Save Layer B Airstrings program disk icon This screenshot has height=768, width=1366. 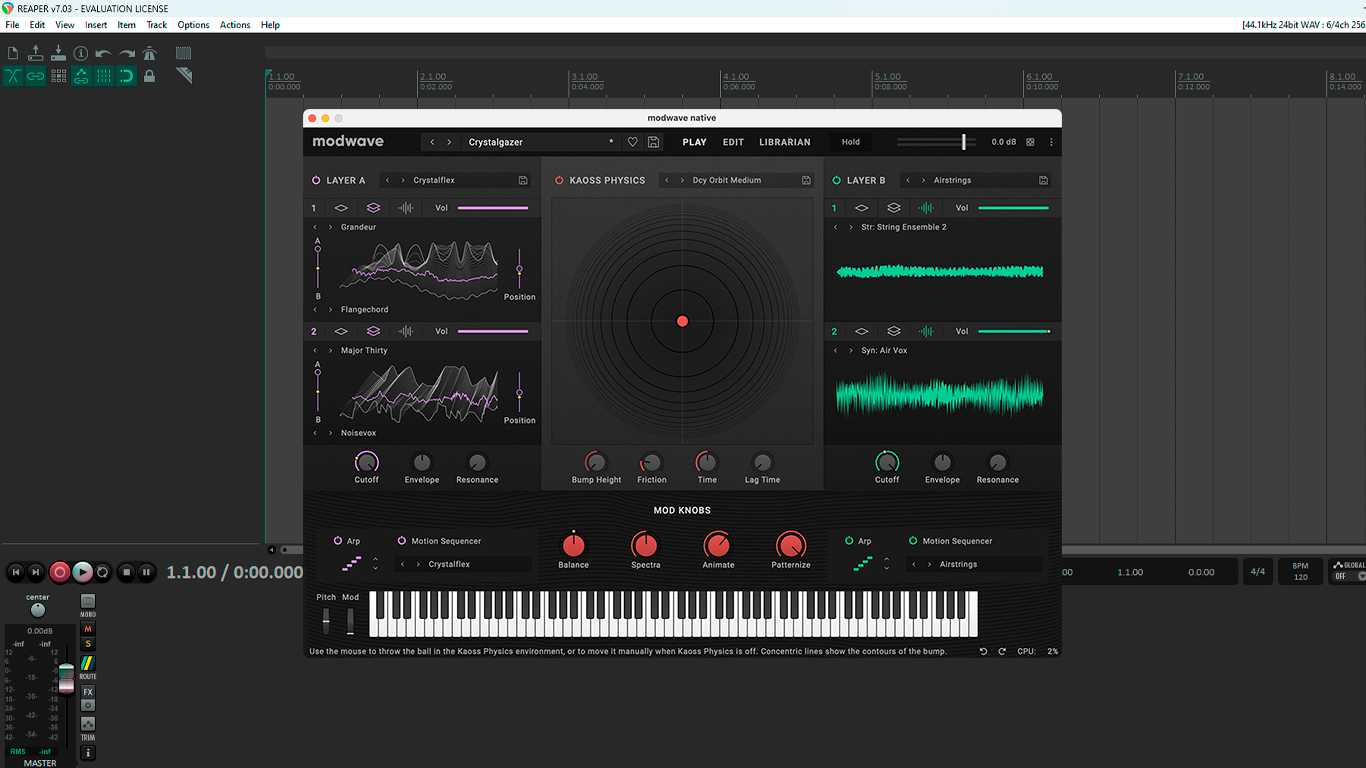[x=1043, y=180]
